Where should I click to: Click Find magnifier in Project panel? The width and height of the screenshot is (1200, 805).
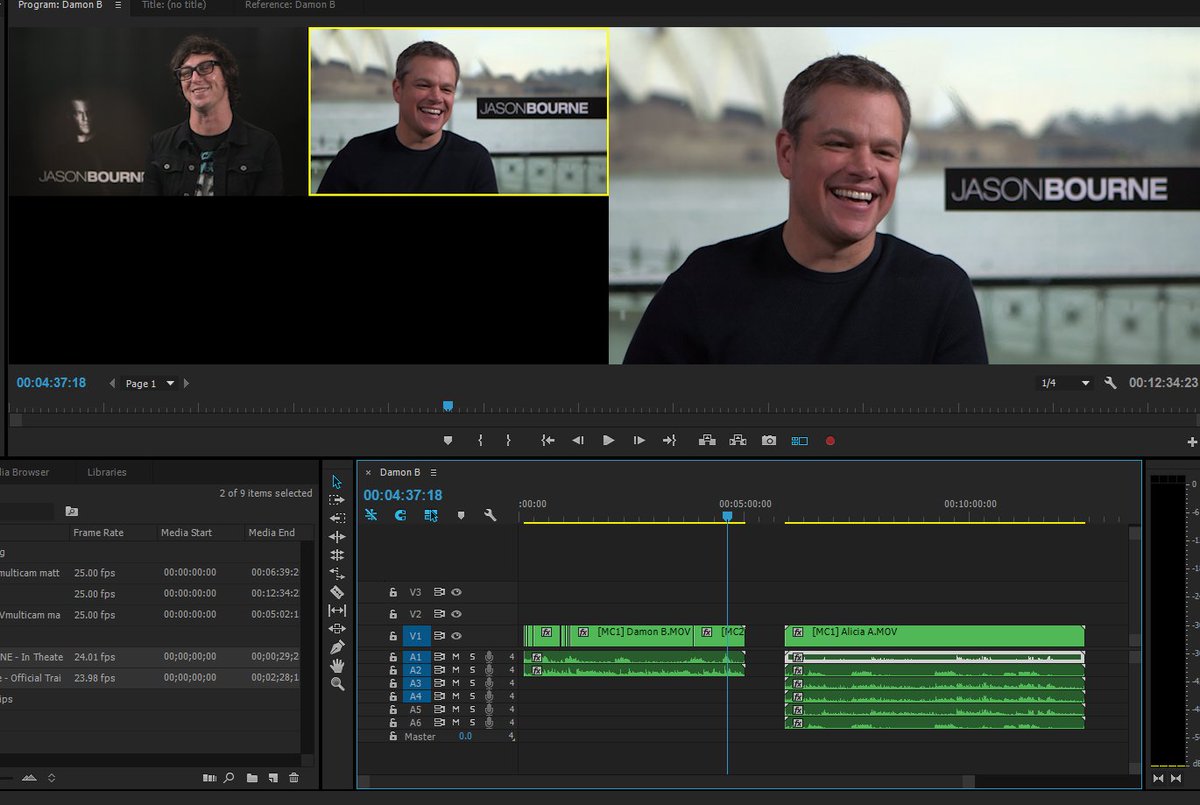point(229,777)
